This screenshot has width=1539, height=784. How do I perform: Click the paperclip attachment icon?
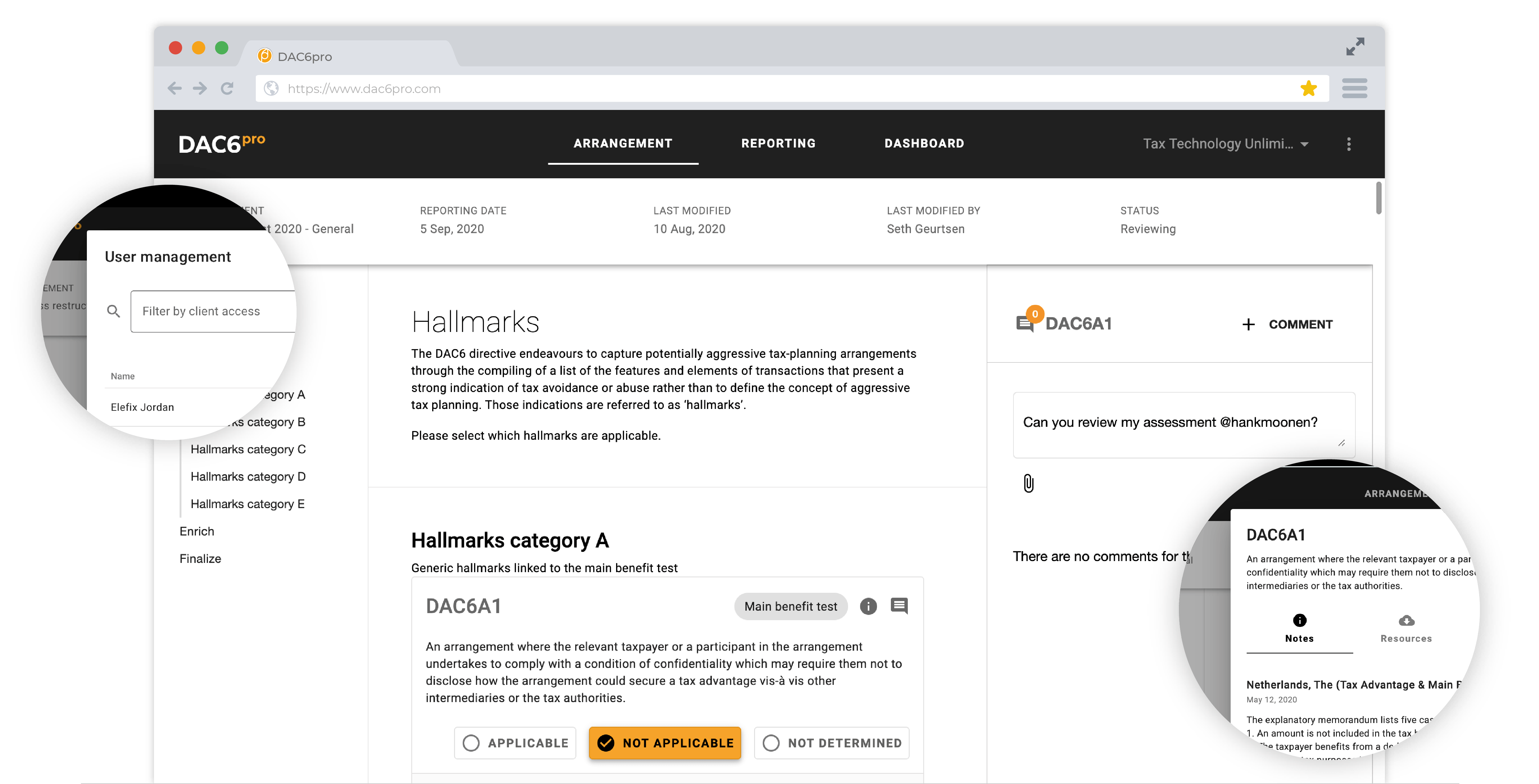1028,483
